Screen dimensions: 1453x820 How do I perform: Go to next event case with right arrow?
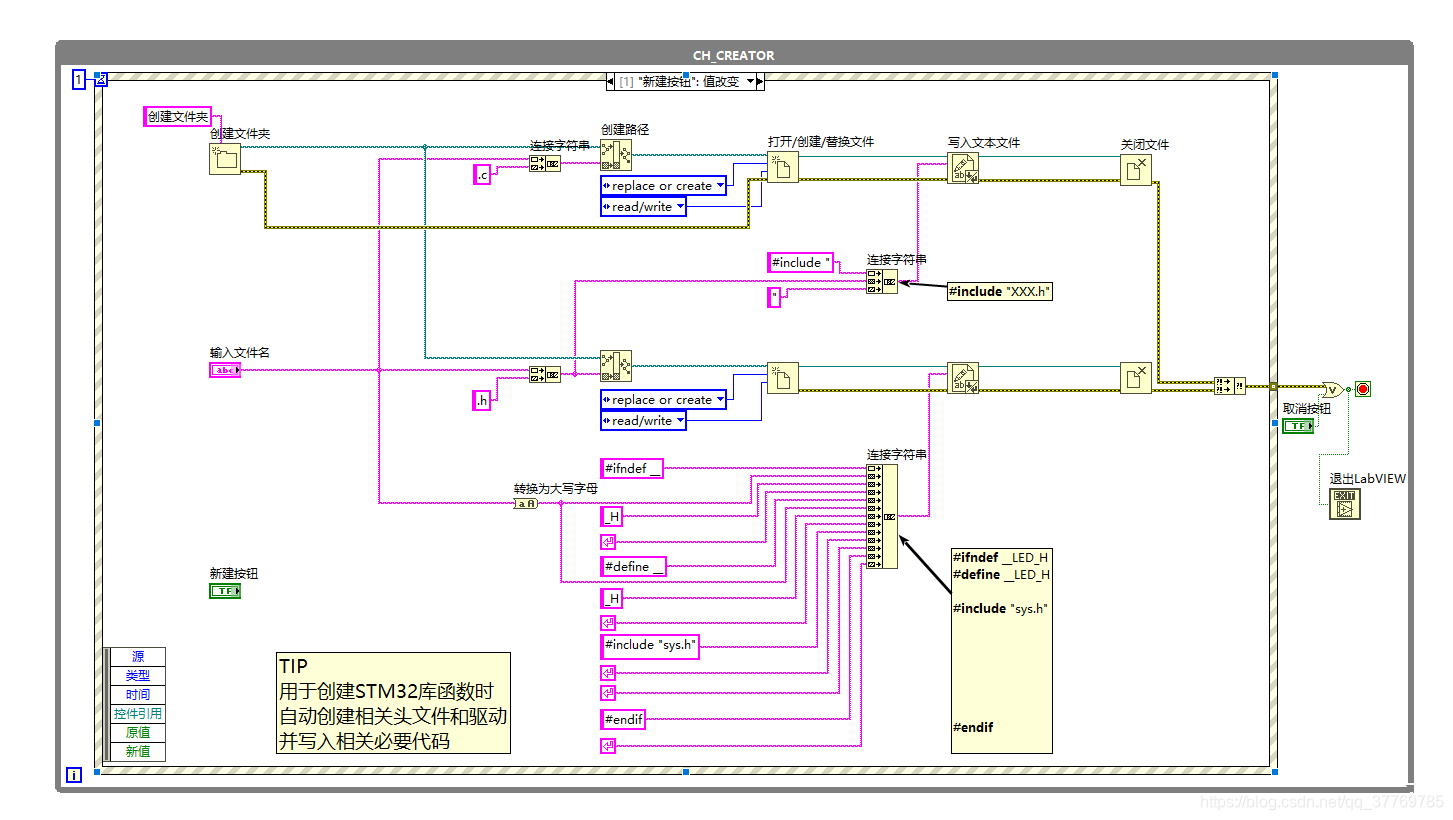point(760,82)
